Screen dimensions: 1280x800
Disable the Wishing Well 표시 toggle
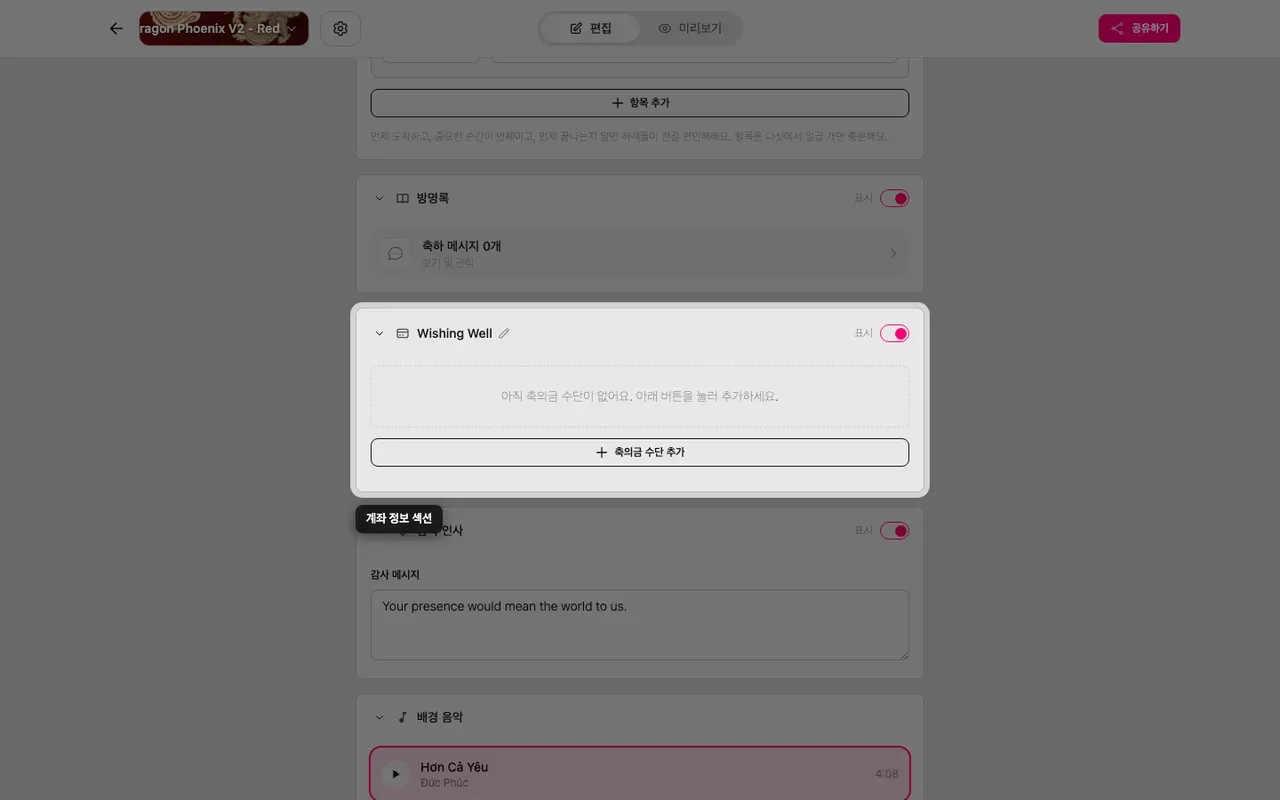pos(894,333)
